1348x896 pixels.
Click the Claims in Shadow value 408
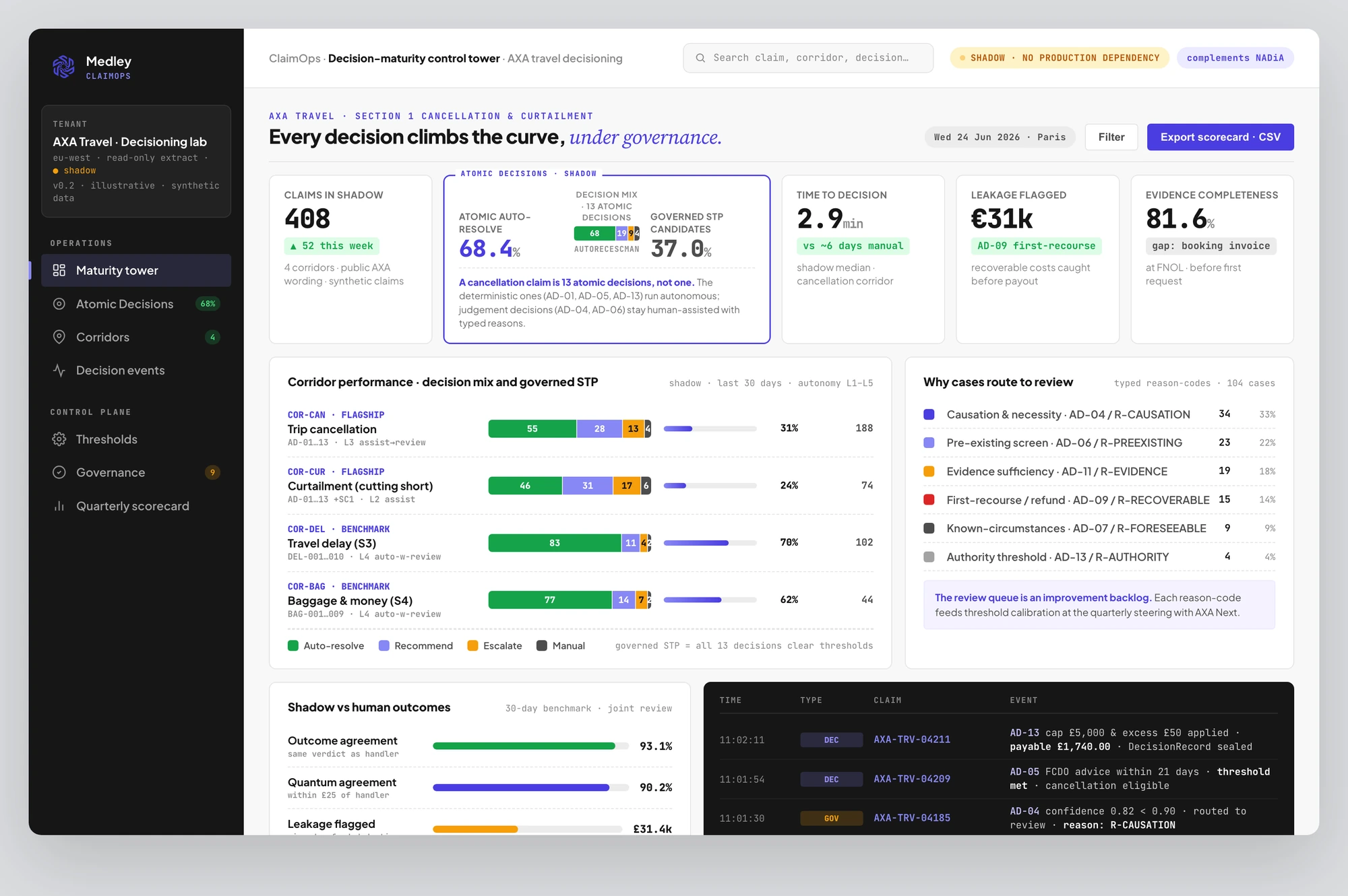(307, 218)
